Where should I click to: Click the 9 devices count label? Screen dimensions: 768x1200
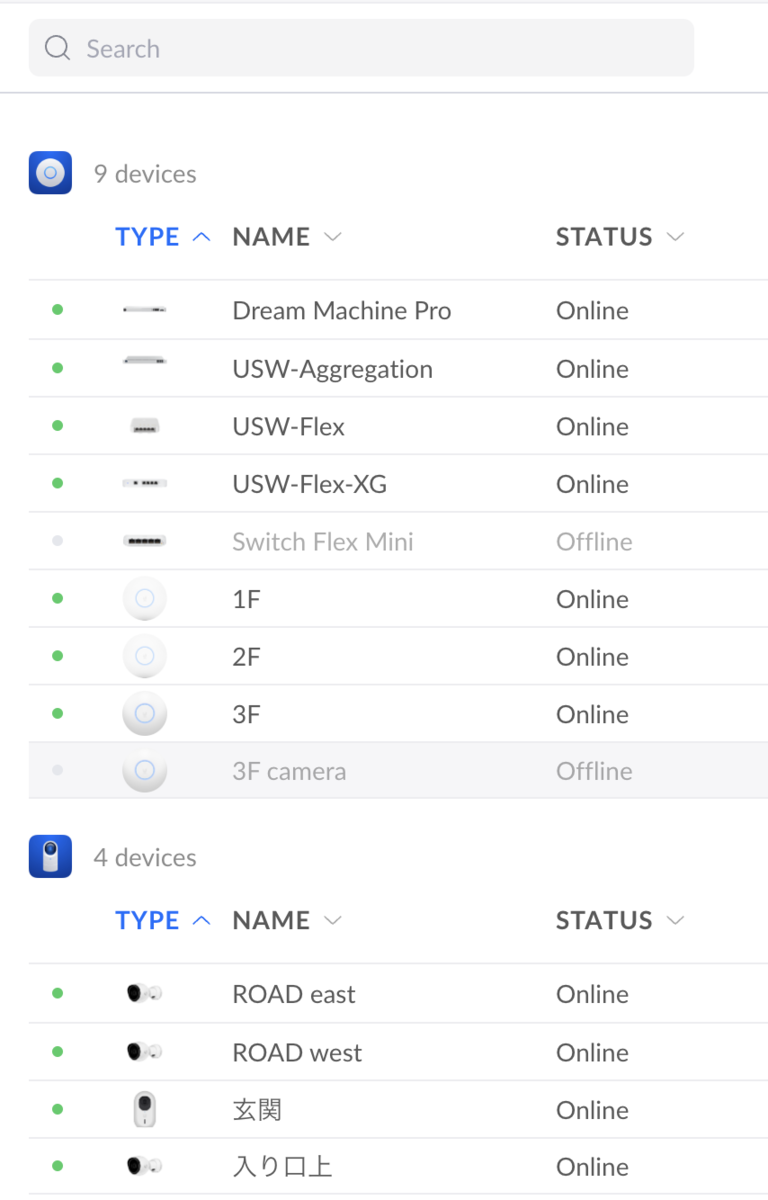click(145, 174)
